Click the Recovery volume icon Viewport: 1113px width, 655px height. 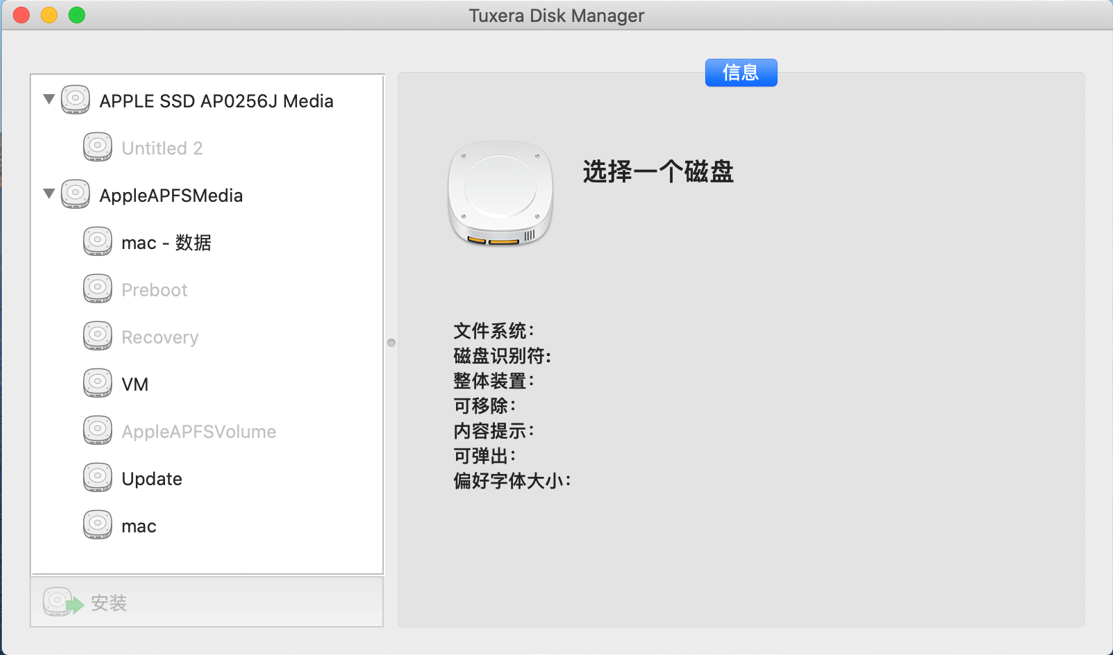click(97, 336)
